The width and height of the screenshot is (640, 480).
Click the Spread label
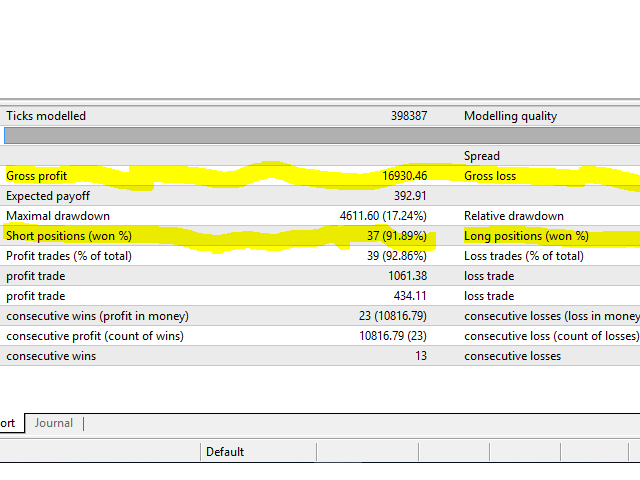(x=482, y=156)
